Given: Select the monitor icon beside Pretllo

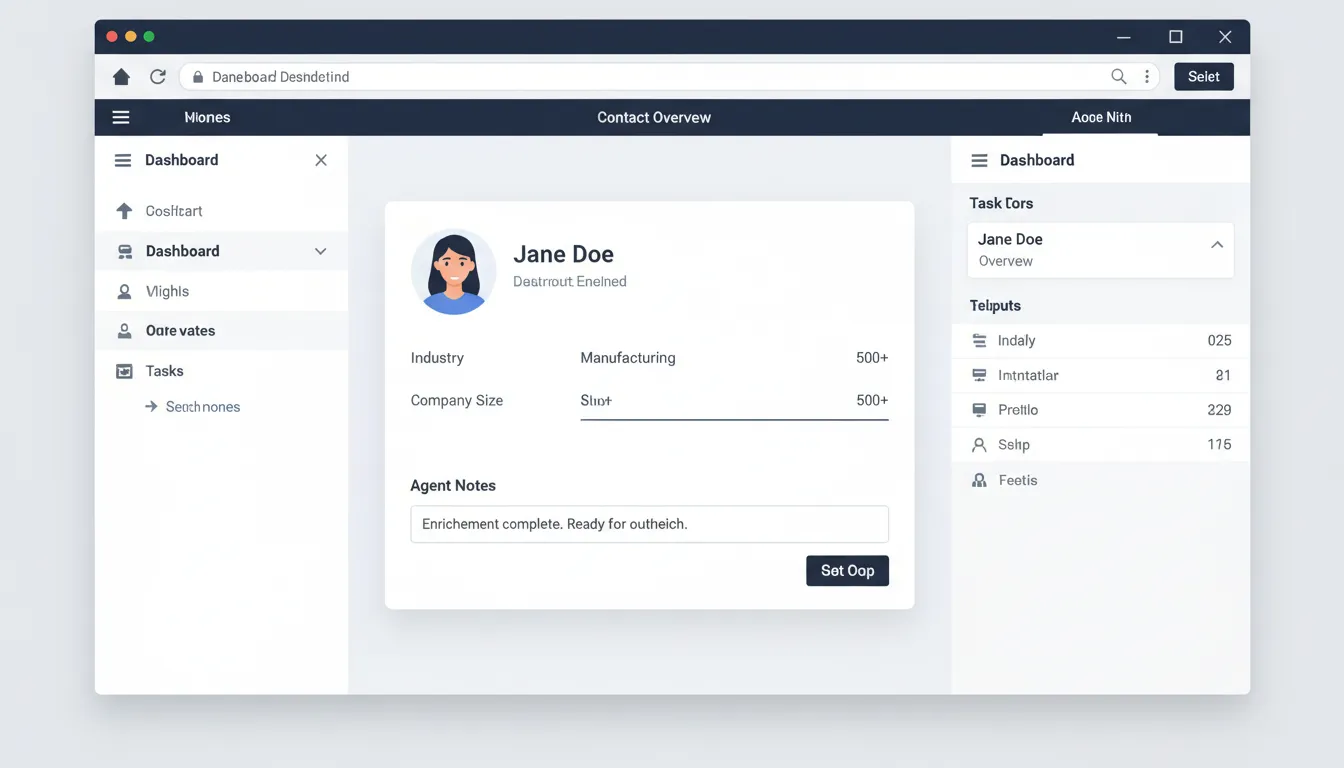Looking at the screenshot, I should (978, 409).
